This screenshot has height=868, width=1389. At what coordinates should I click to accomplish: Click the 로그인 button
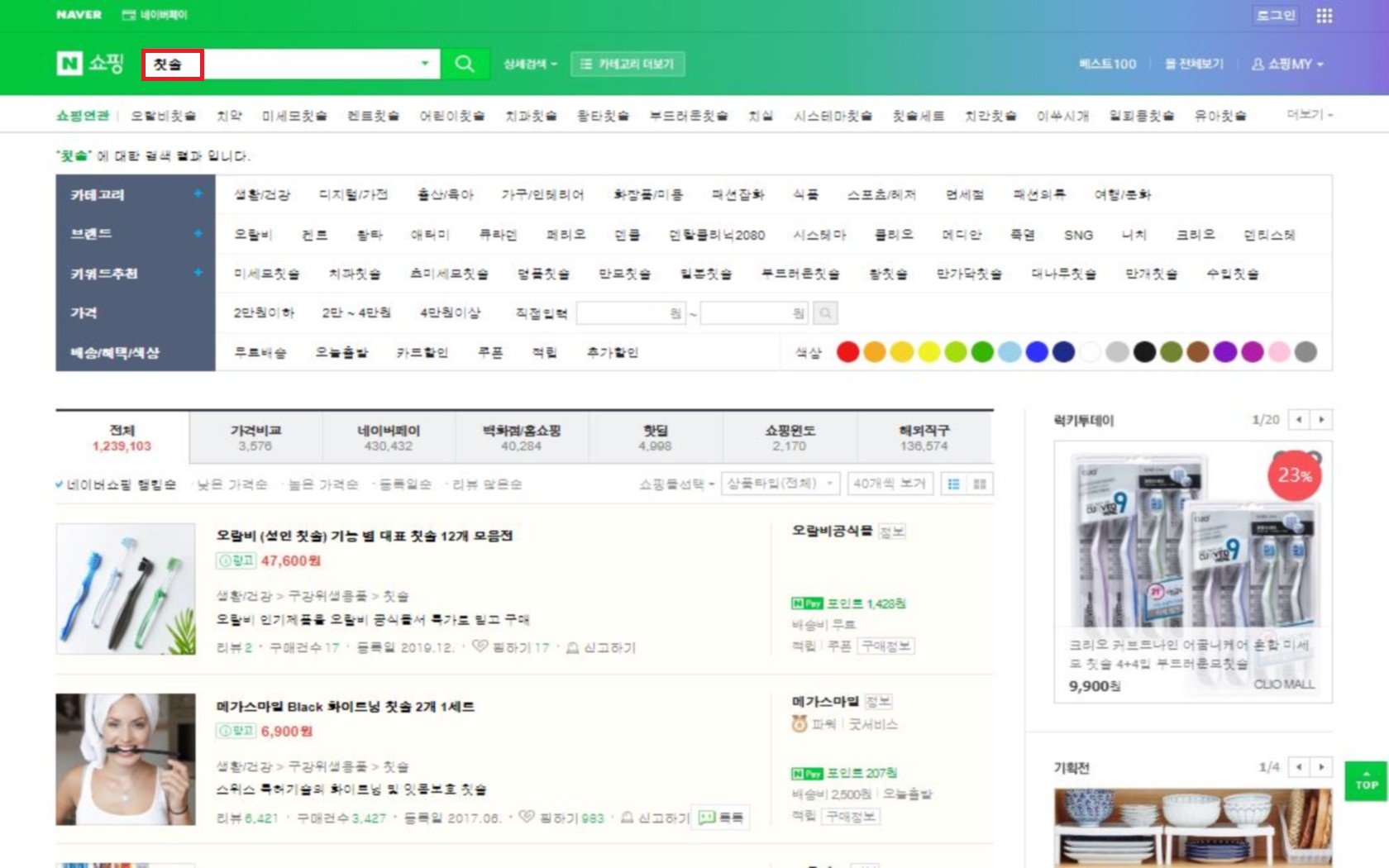[1276, 15]
